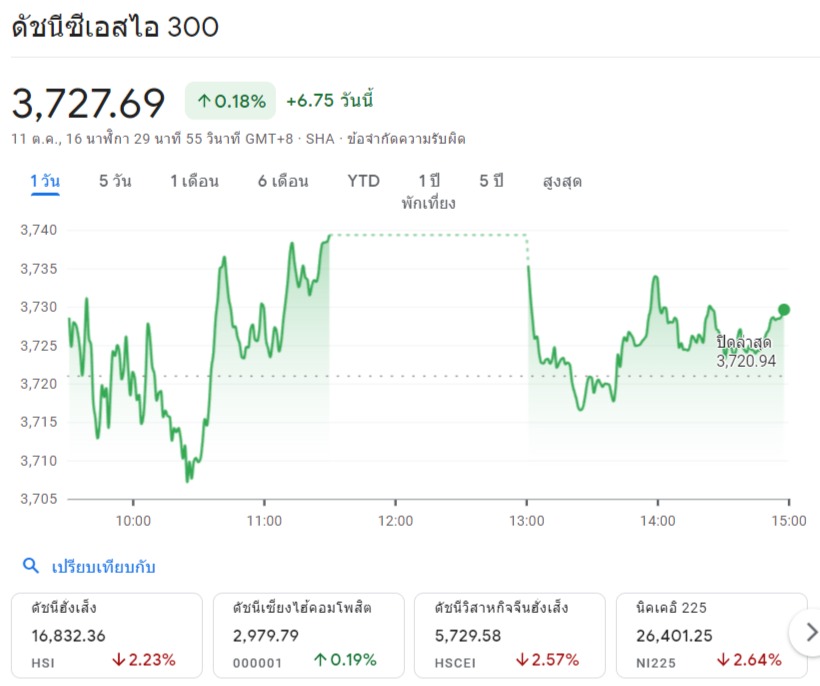Open the ดัชนีฮั่งเส็ง HSI card

point(107,634)
